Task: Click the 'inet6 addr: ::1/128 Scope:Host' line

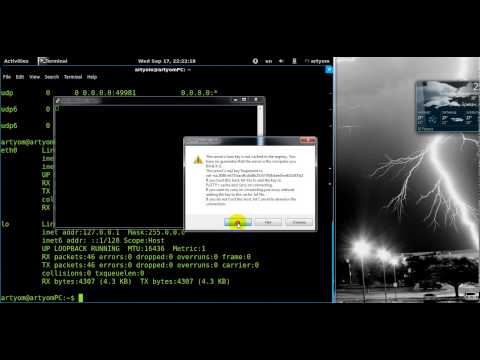Action: [103, 241]
